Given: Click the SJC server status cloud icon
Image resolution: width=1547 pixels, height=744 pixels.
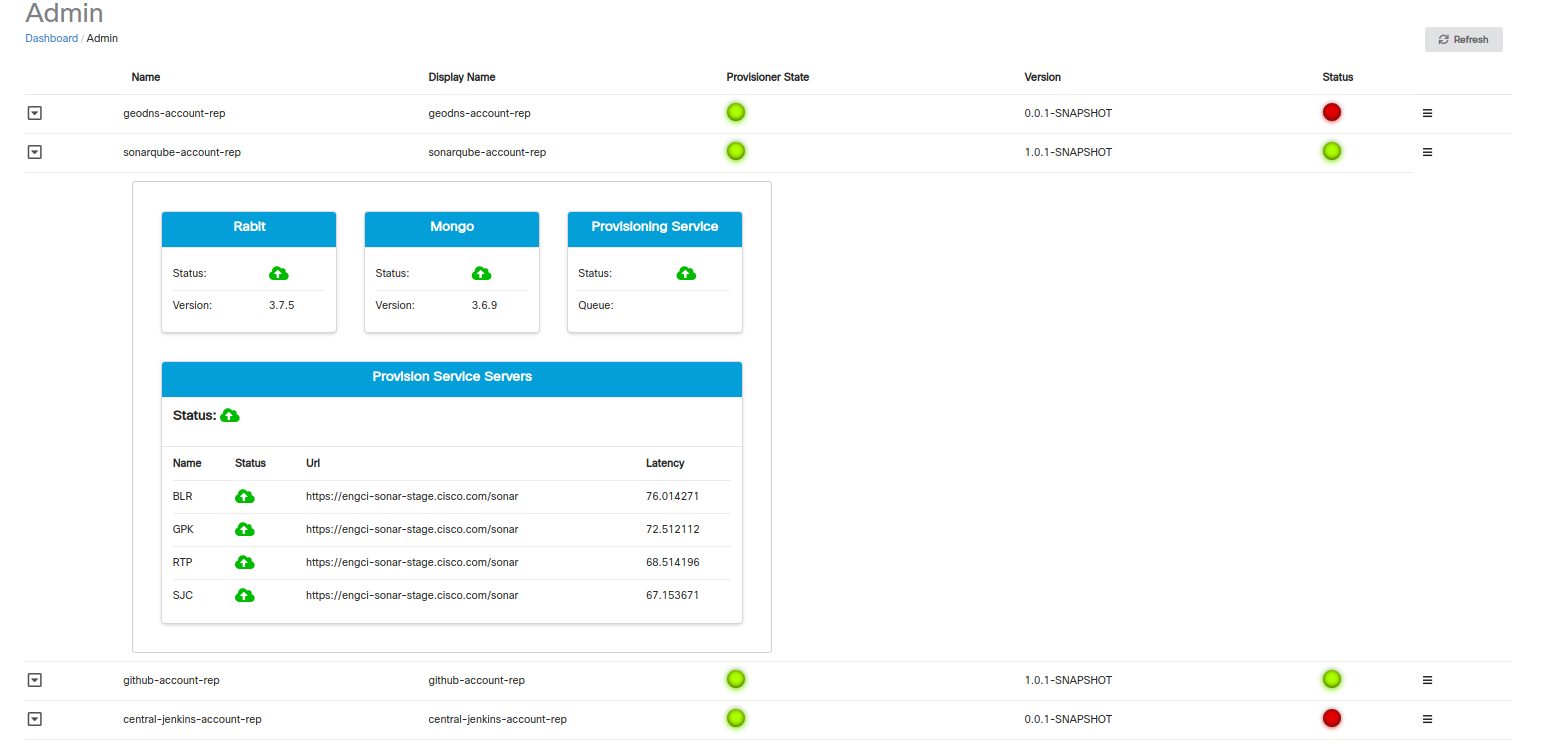Looking at the screenshot, I should click(244, 595).
